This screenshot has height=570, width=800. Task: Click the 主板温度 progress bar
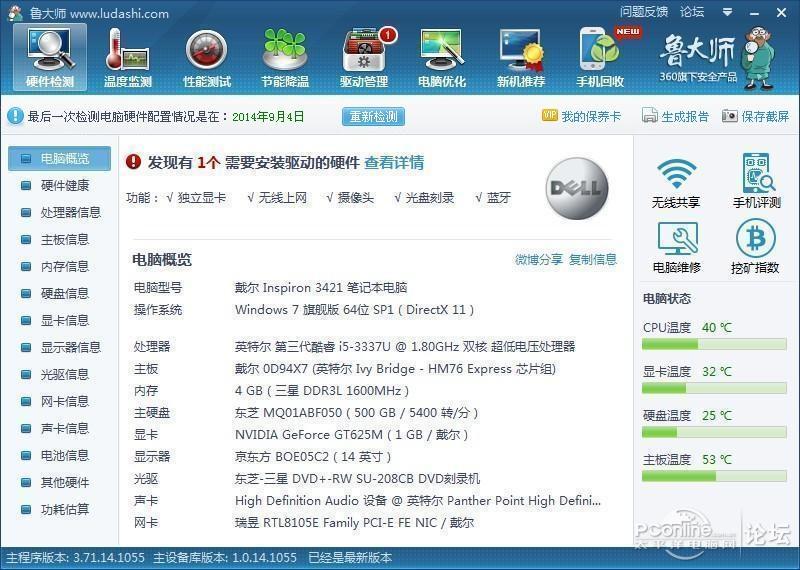714,477
